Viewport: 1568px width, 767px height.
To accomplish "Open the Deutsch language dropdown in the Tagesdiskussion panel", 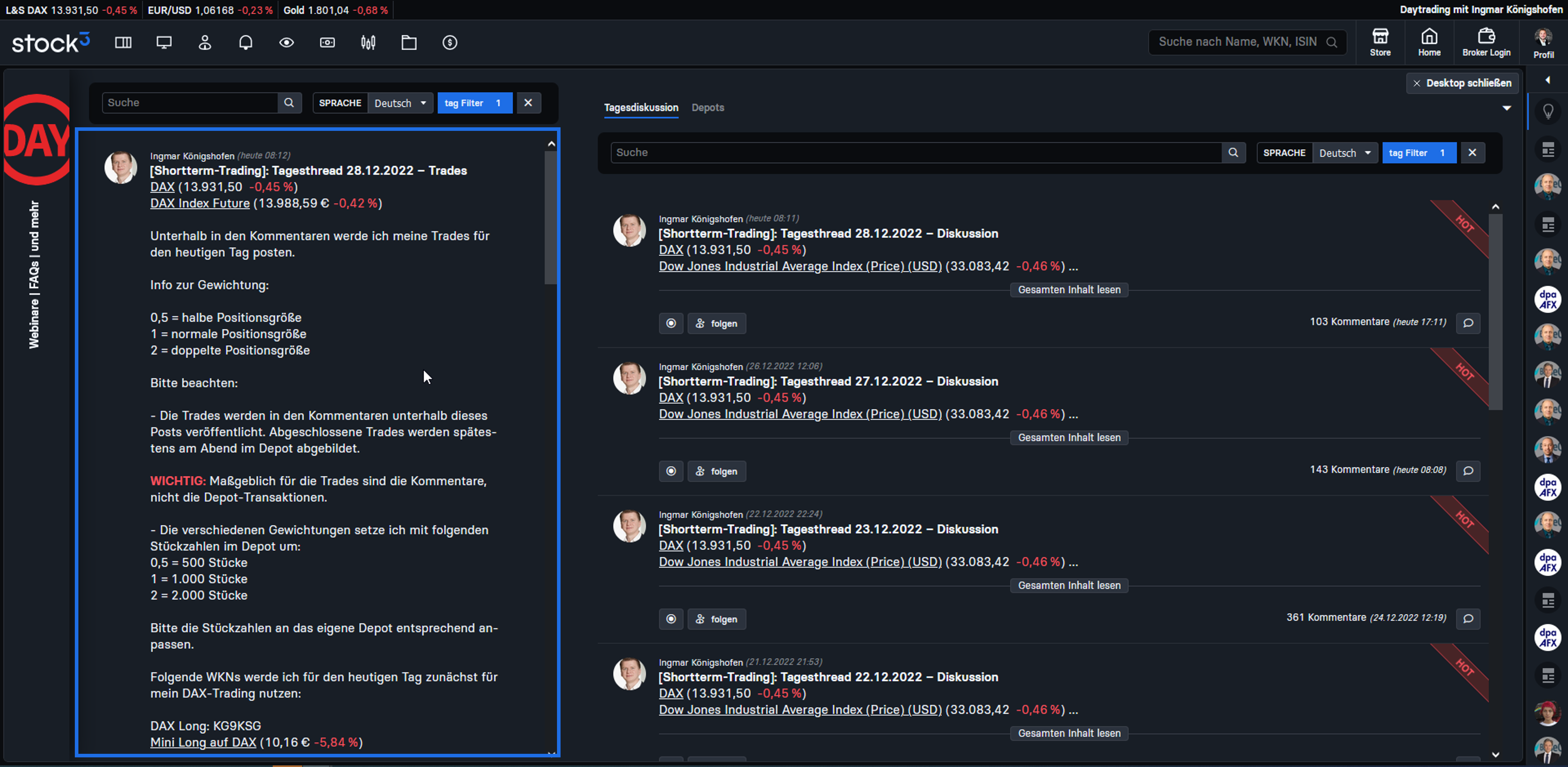I will [x=1345, y=153].
